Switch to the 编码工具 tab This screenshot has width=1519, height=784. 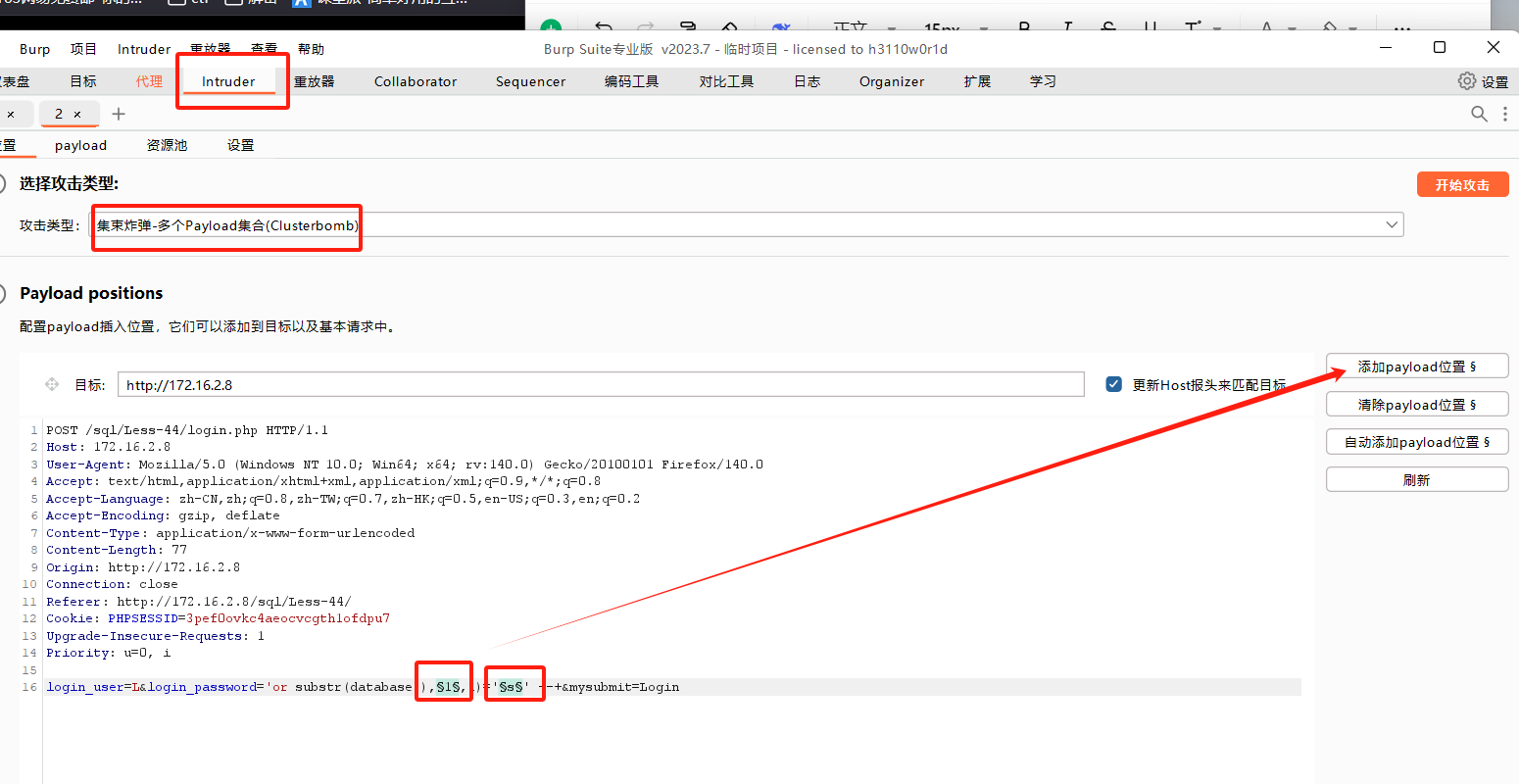click(x=631, y=81)
